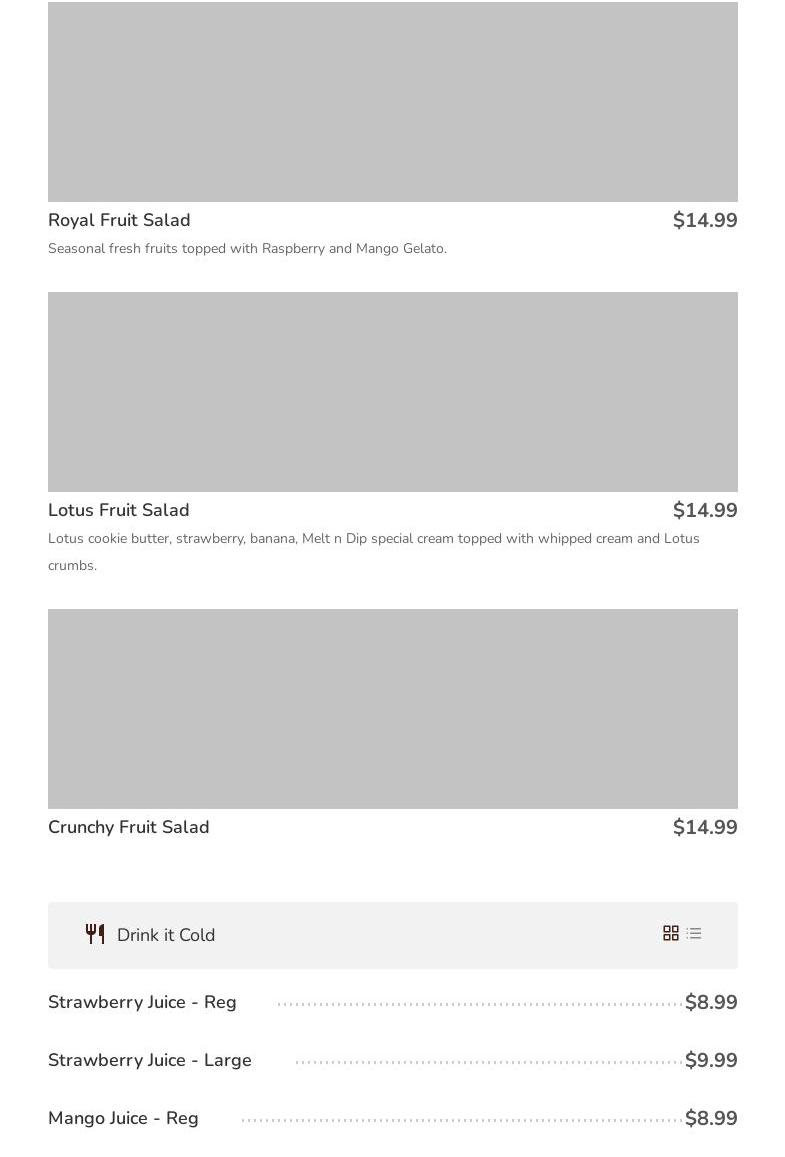Click the Crunchy Fruit Salad title
This screenshot has width=785, height=1157.
click(x=129, y=827)
